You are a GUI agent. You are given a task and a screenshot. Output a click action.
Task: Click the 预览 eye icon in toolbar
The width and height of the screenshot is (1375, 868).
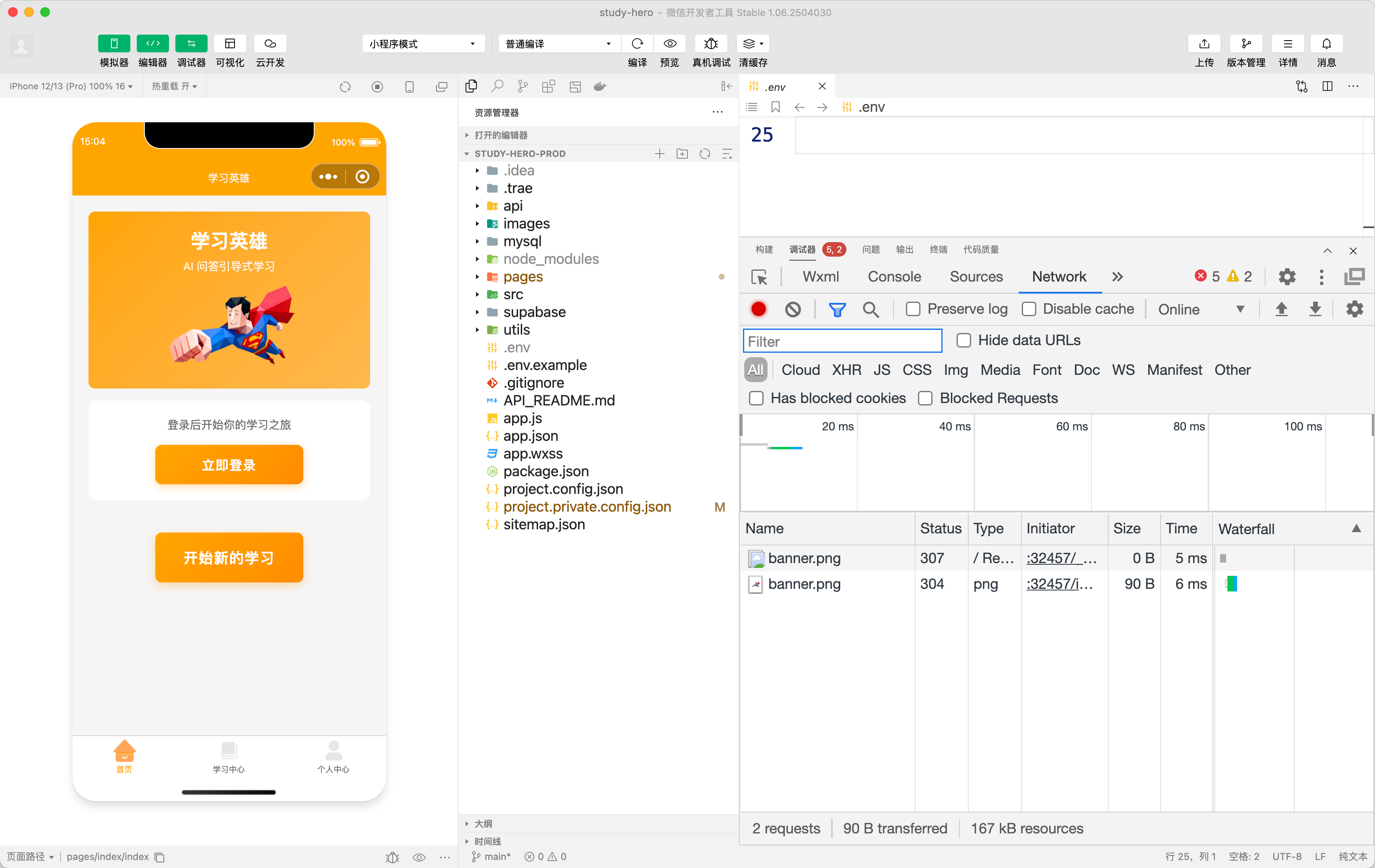670,43
